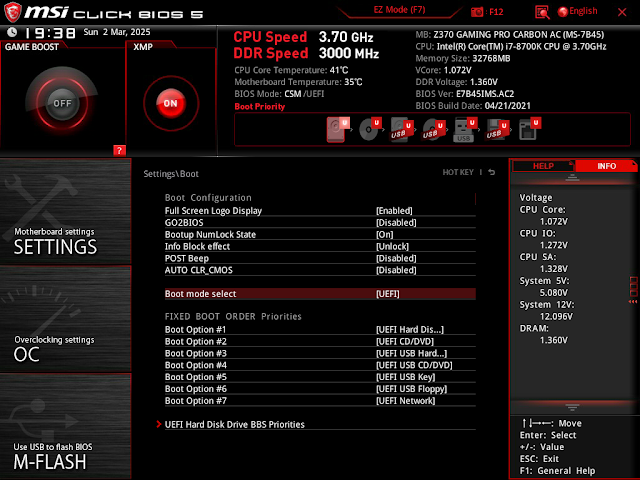Click the BIOS Ver E7B45IMS.AC2 text
The height and width of the screenshot is (480, 640).
(x=464, y=94)
